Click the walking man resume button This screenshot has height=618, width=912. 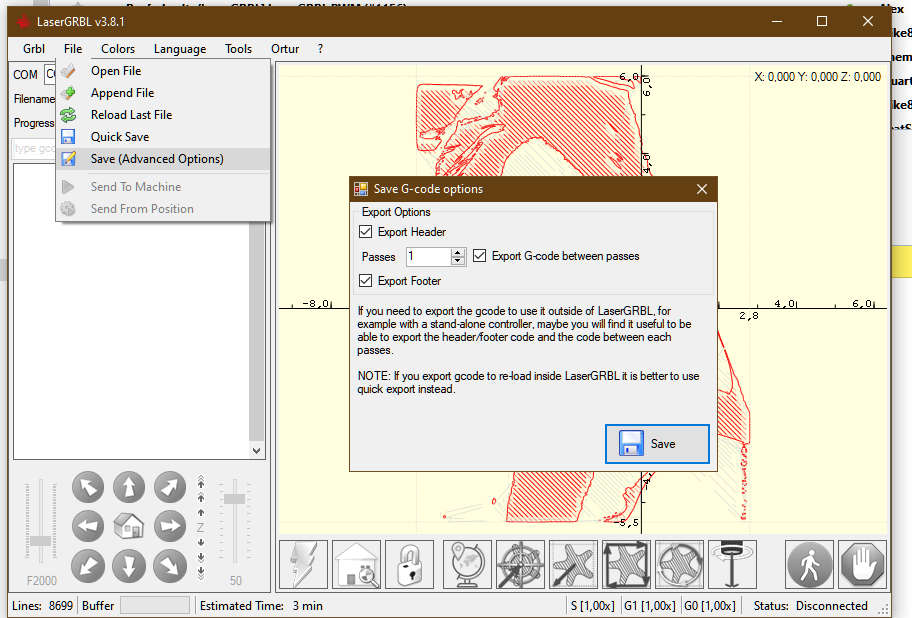810,565
